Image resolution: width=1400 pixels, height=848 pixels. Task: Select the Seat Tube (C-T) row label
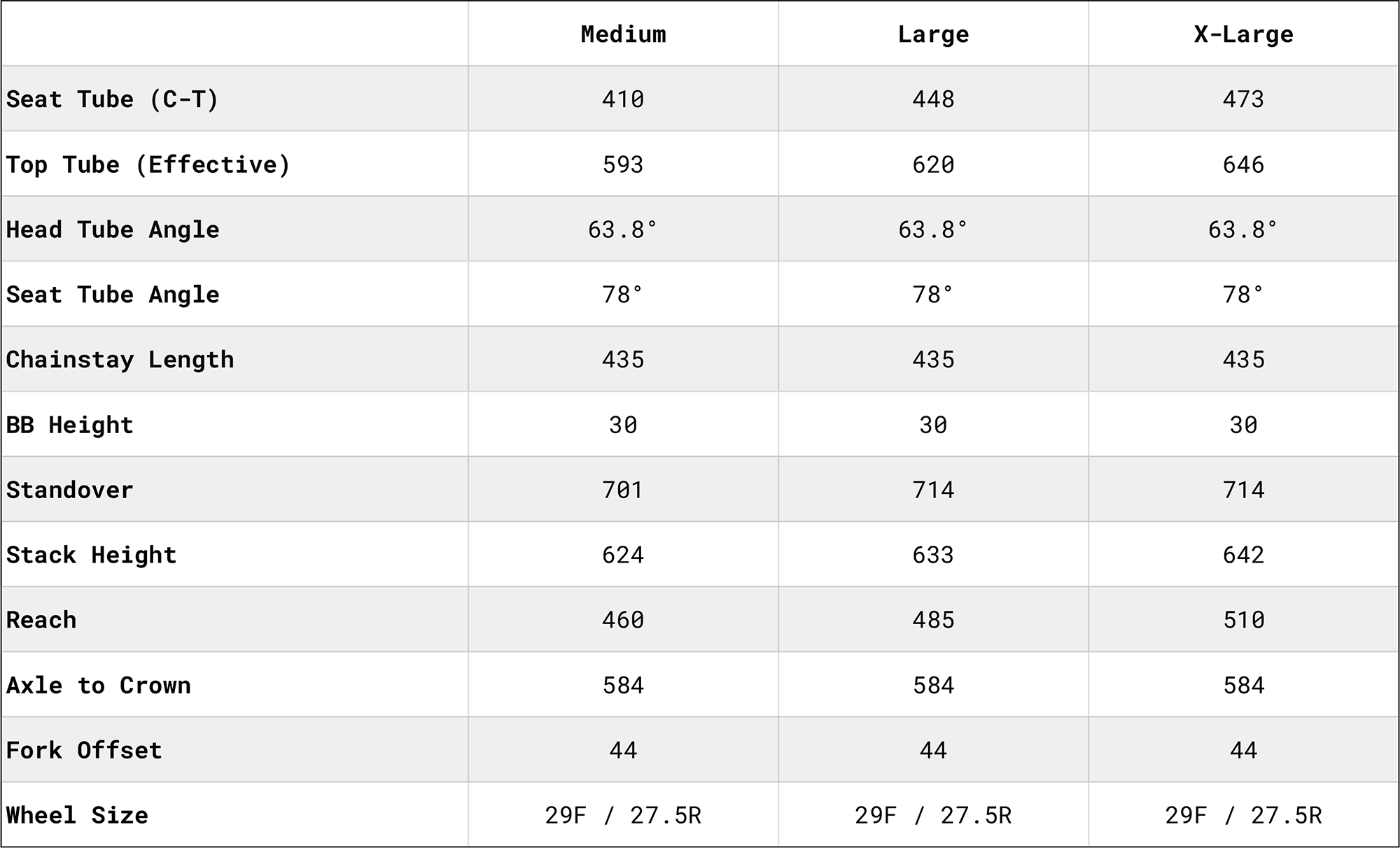point(113,99)
